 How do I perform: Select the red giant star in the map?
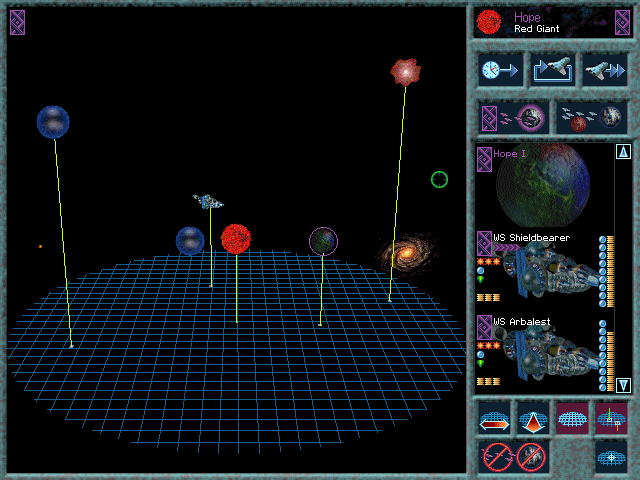point(236,239)
